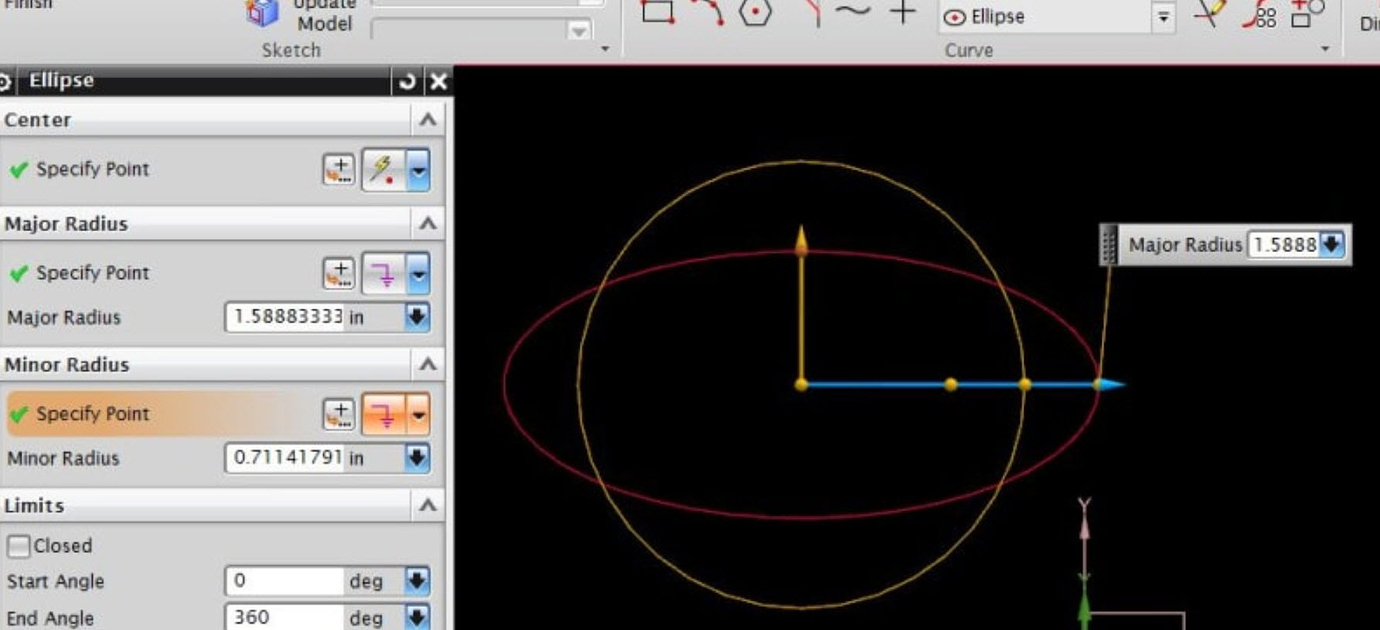
Task: Select the Point tool in the Curve group
Action: (x=901, y=13)
